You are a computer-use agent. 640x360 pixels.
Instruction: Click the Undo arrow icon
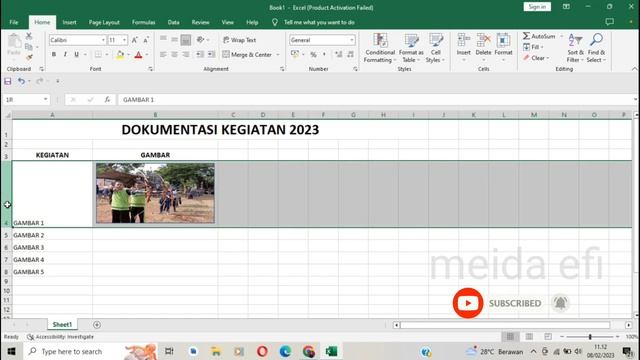pos(21,81)
